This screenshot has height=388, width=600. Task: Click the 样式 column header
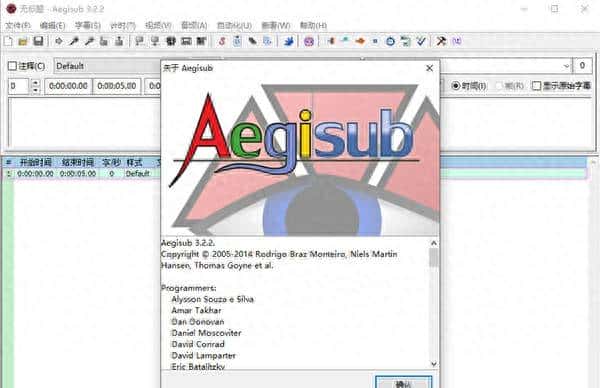[x=134, y=163]
